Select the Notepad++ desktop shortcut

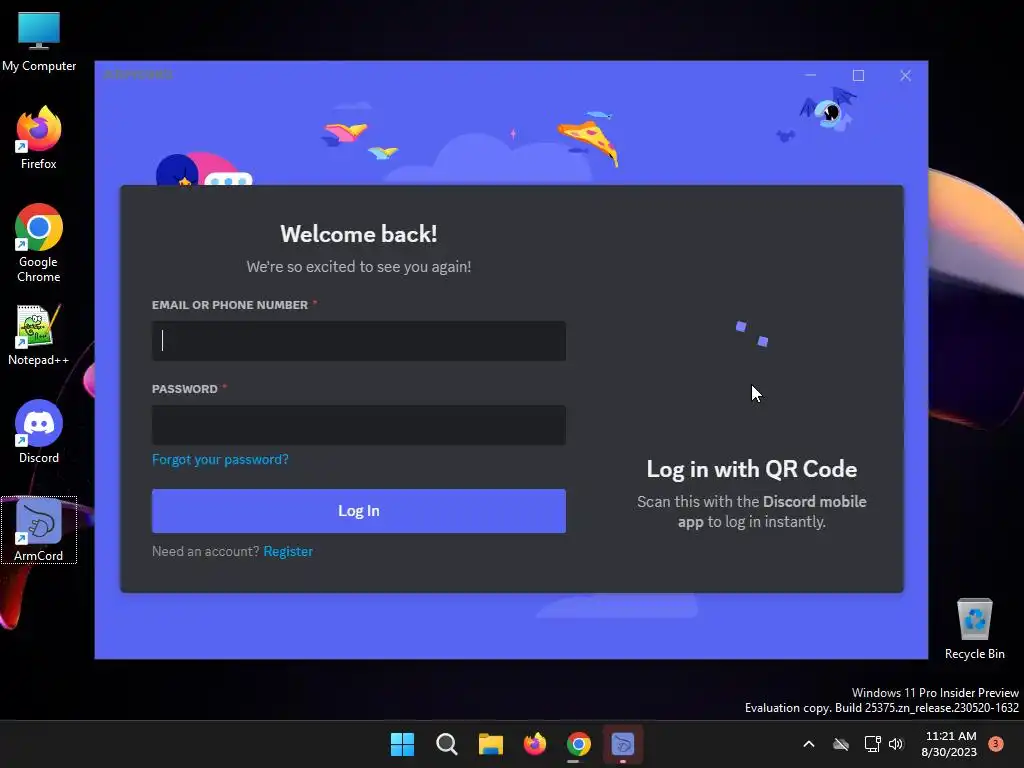pos(39,334)
